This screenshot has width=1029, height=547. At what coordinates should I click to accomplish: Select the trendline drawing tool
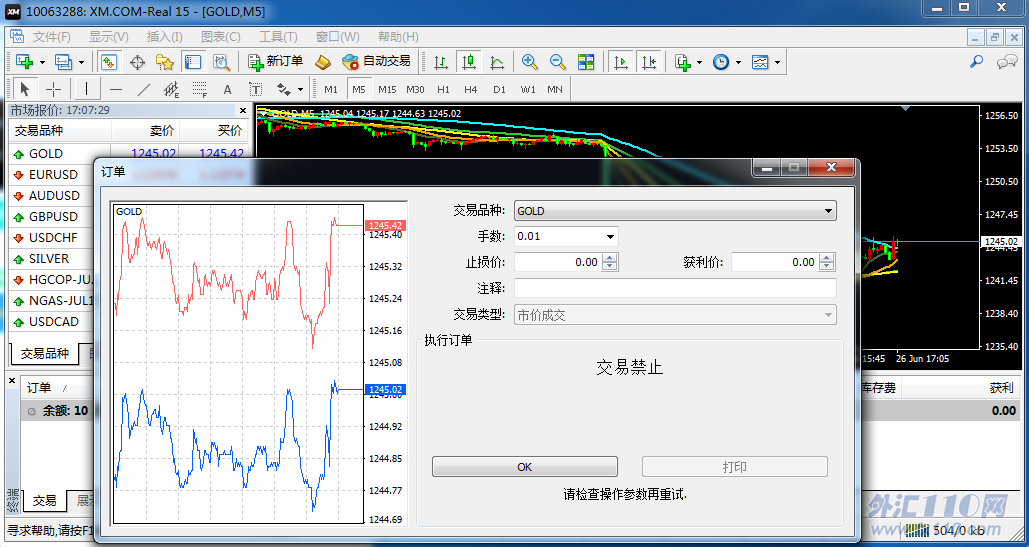144,89
